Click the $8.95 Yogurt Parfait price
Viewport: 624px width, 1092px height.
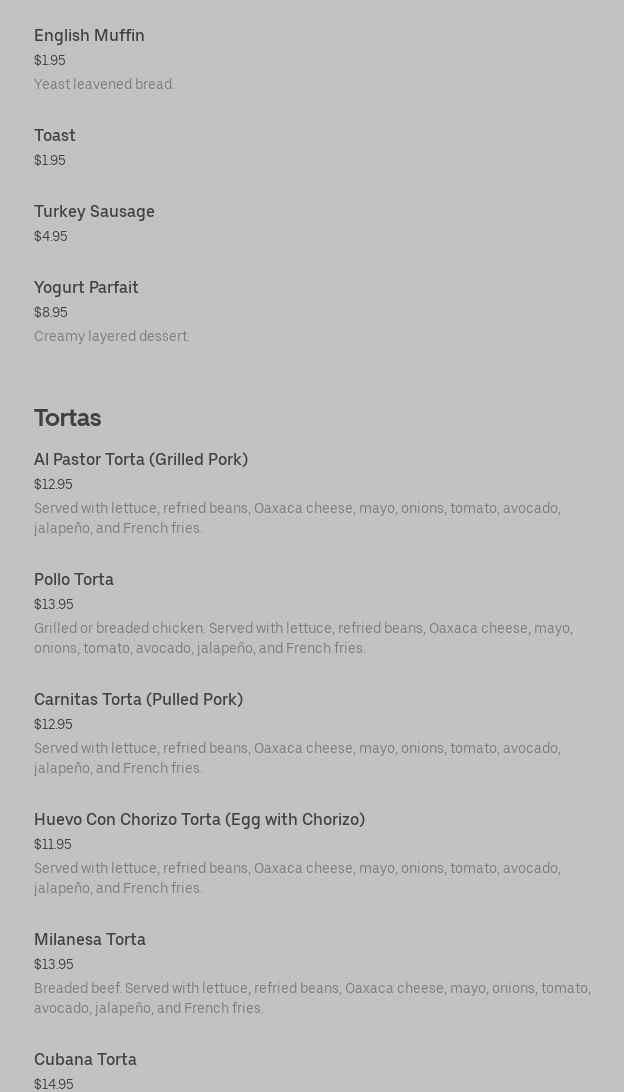[x=51, y=312]
